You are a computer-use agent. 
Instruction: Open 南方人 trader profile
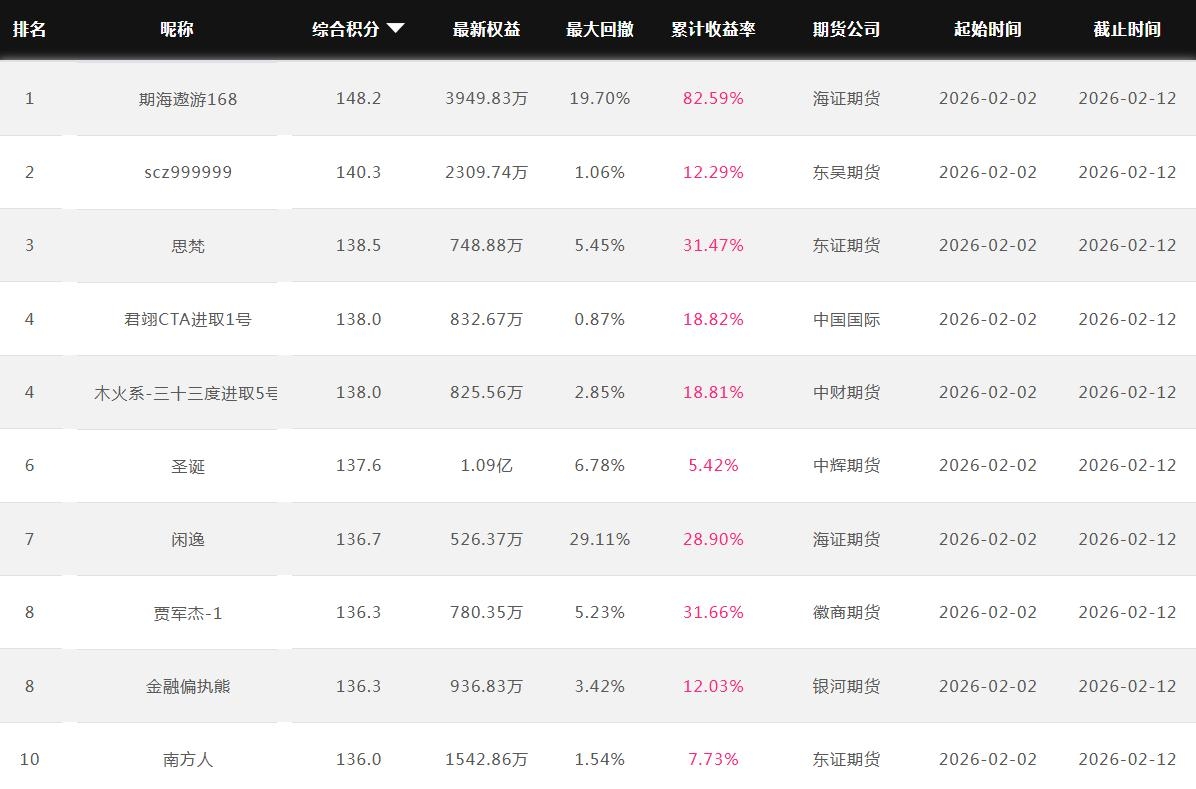(188, 760)
